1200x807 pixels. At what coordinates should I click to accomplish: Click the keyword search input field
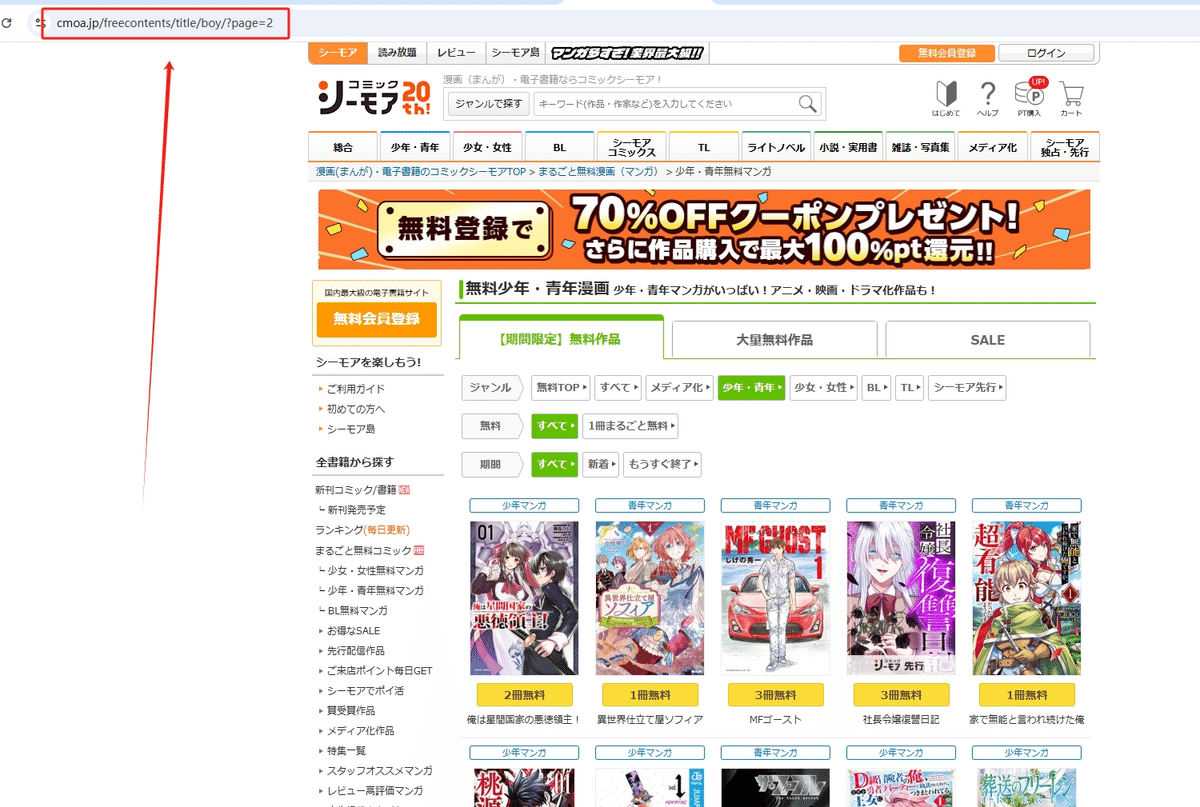(666, 103)
